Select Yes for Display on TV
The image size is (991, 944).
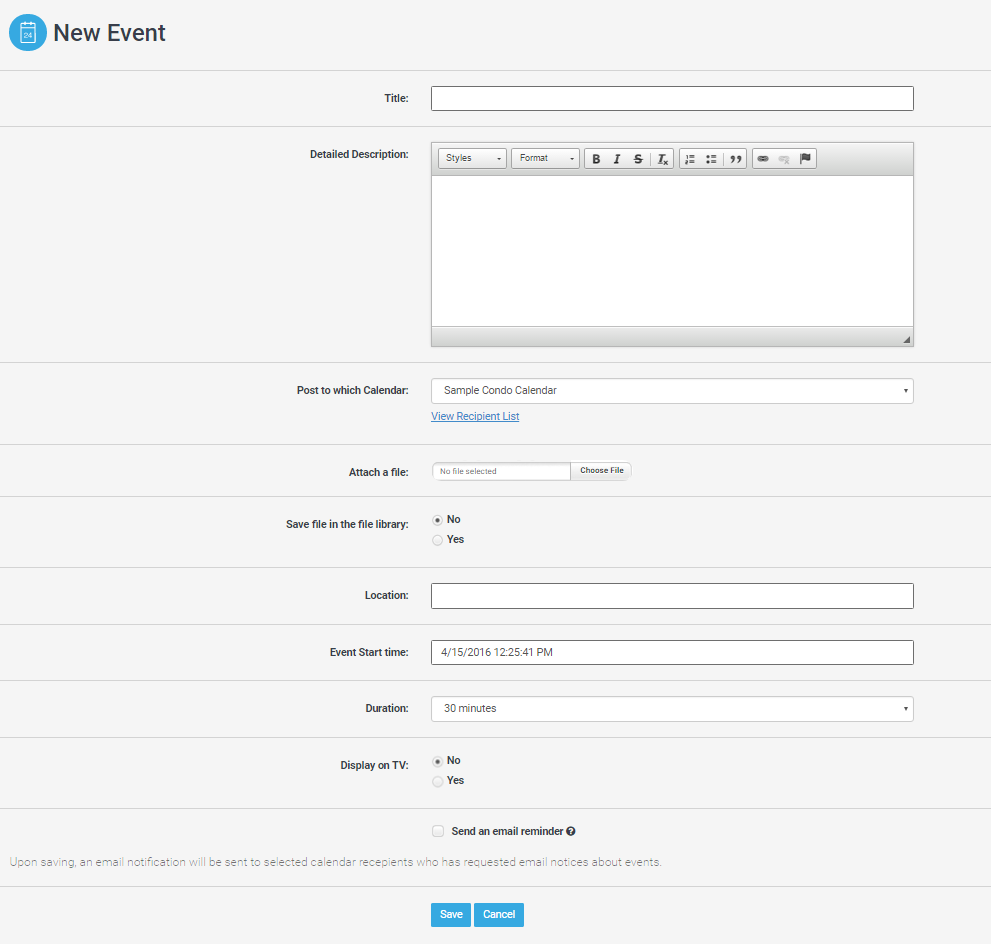click(438, 781)
